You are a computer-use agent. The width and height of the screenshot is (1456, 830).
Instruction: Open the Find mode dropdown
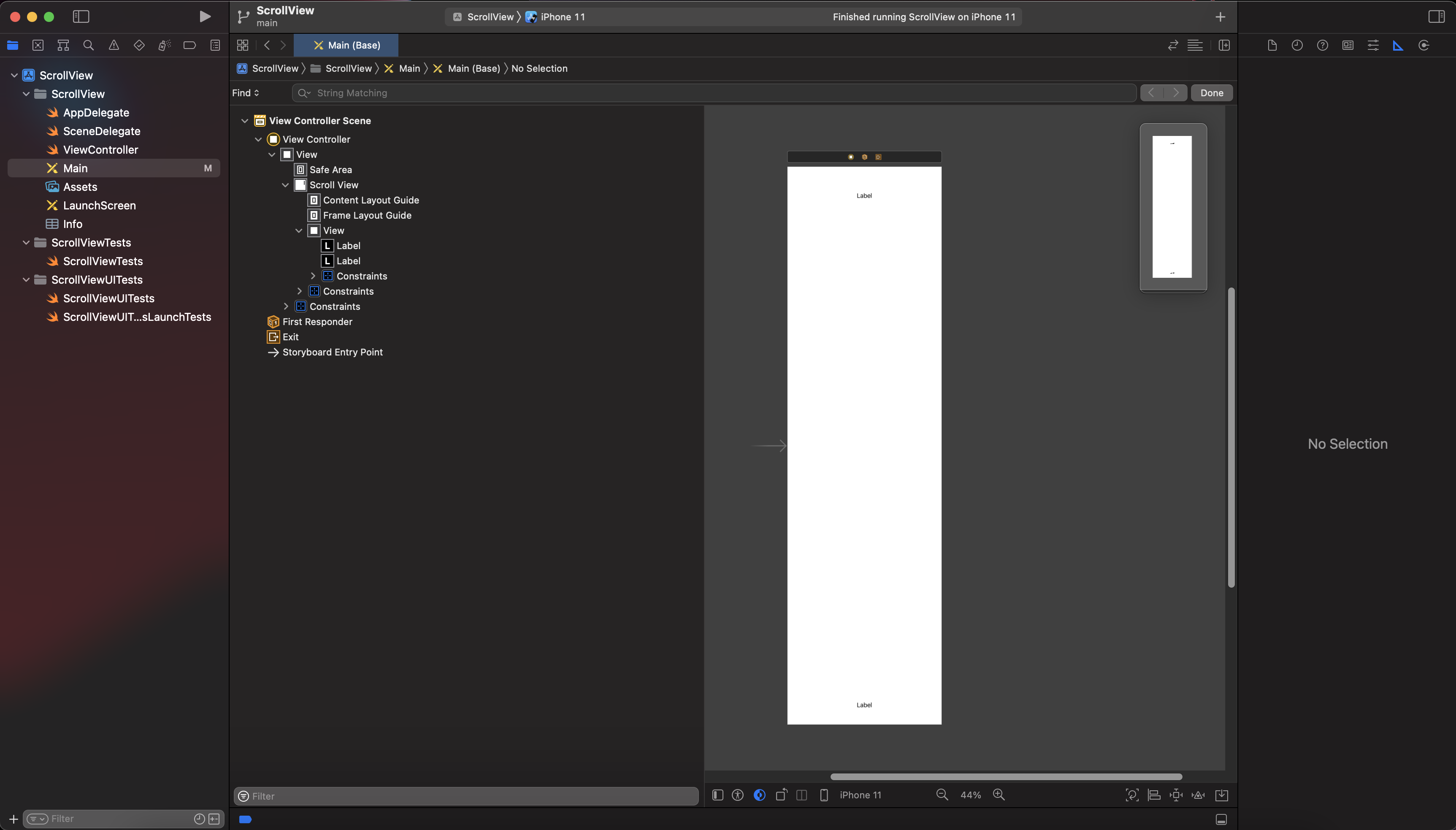point(246,93)
